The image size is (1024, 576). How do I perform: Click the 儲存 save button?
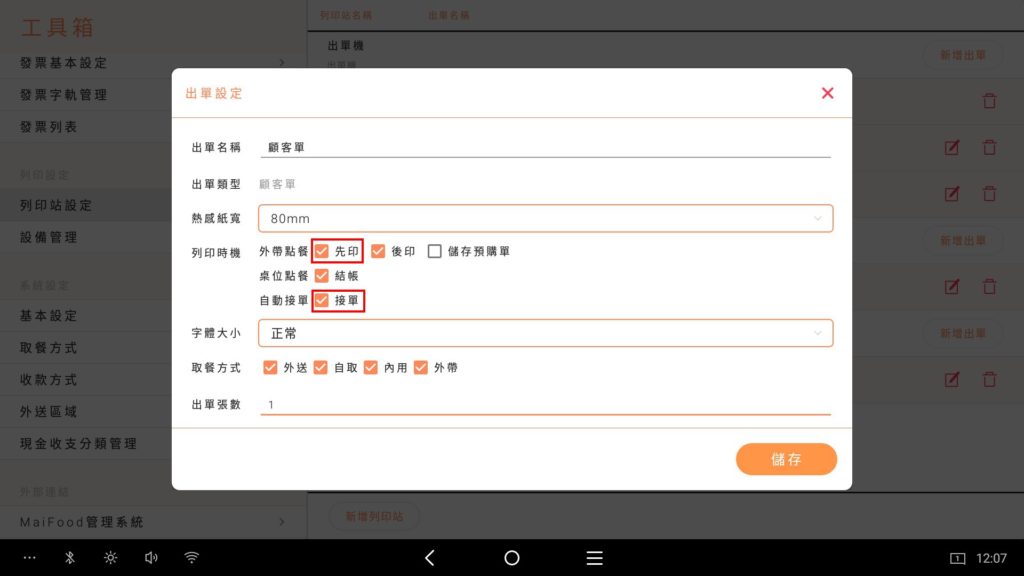tap(786, 459)
